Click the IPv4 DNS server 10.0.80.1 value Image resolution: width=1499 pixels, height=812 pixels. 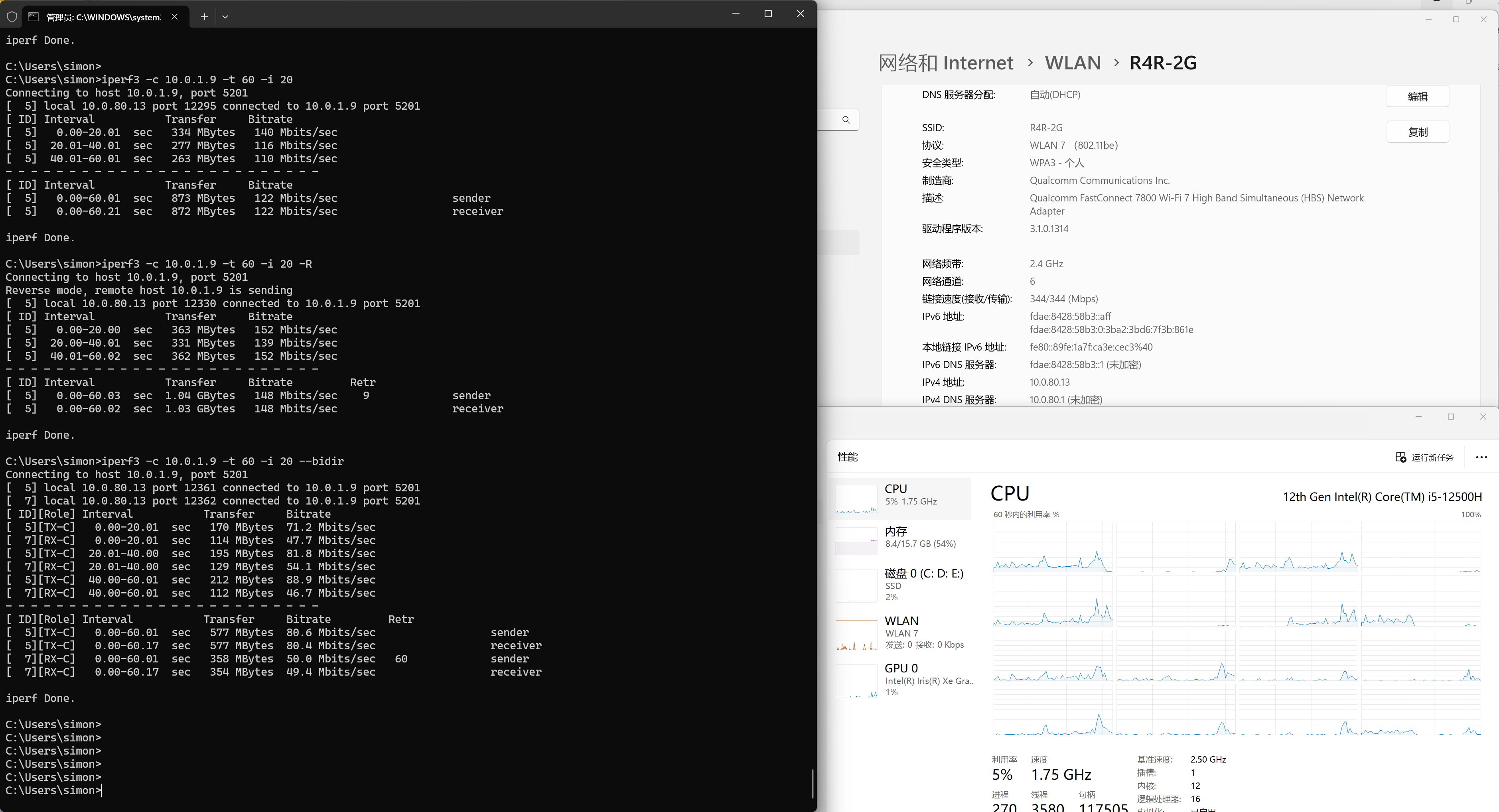(x=1065, y=400)
